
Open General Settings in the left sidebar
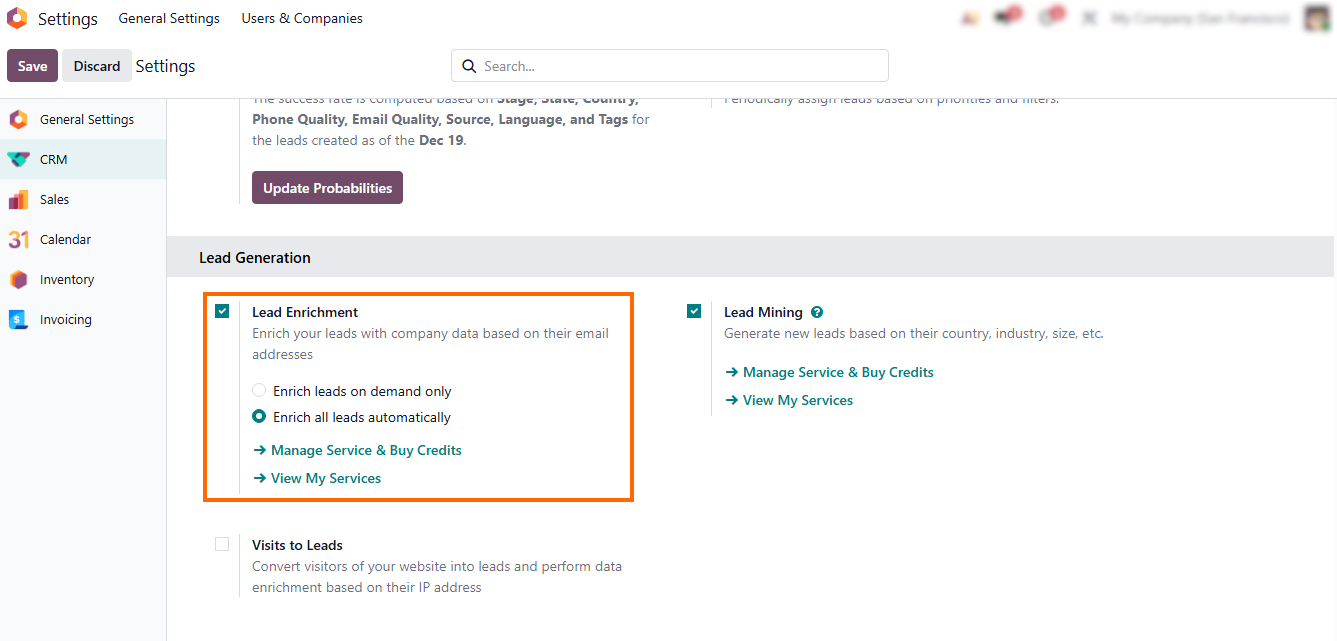click(x=86, y=120)
